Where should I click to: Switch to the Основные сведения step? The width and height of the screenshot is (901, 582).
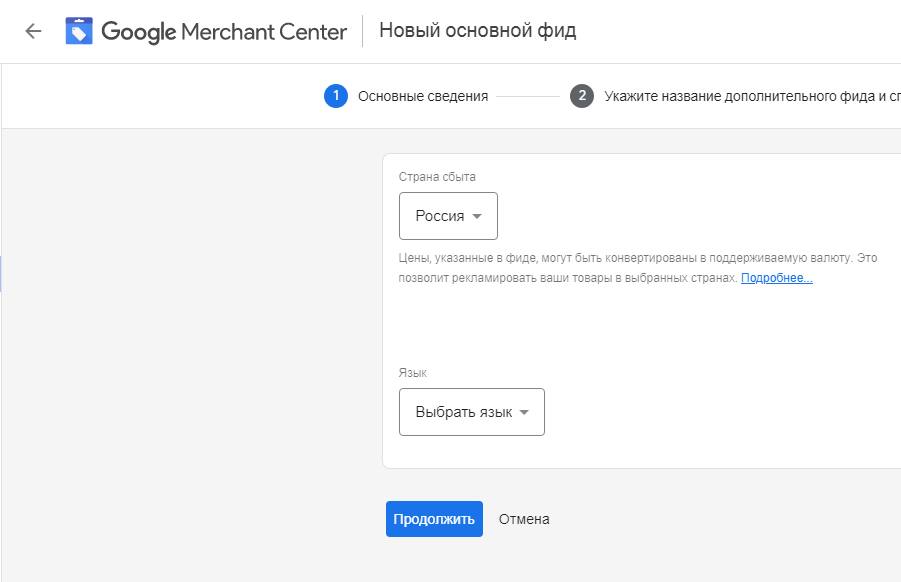423,97
